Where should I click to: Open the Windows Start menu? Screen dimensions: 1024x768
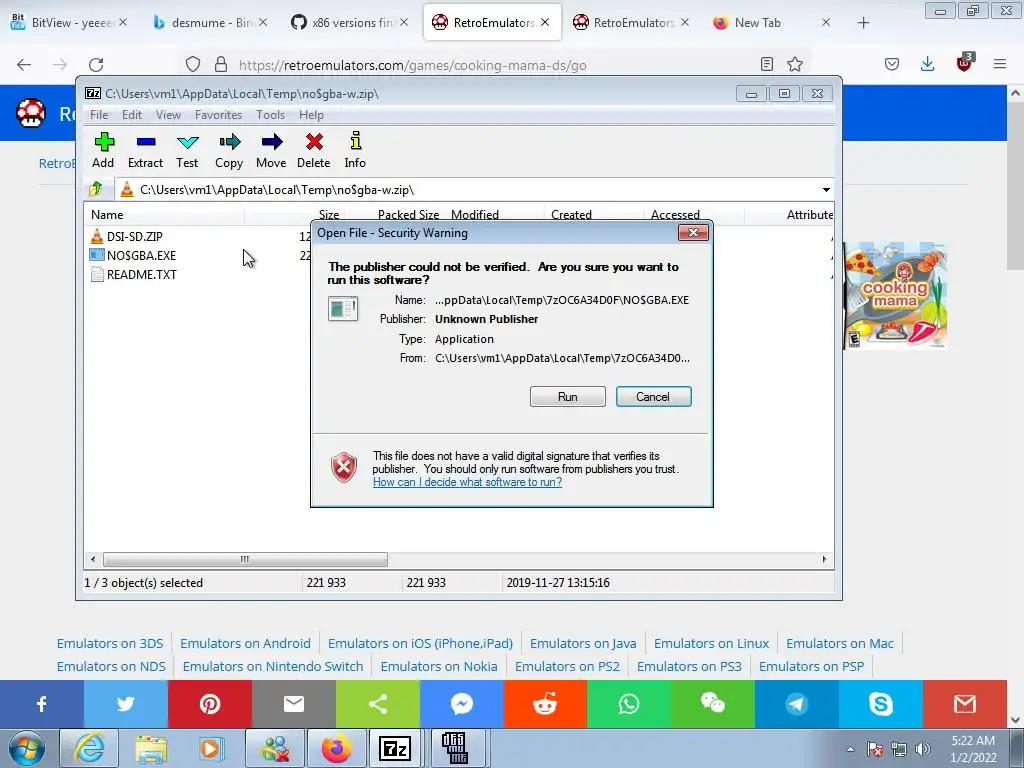(26, 748)
